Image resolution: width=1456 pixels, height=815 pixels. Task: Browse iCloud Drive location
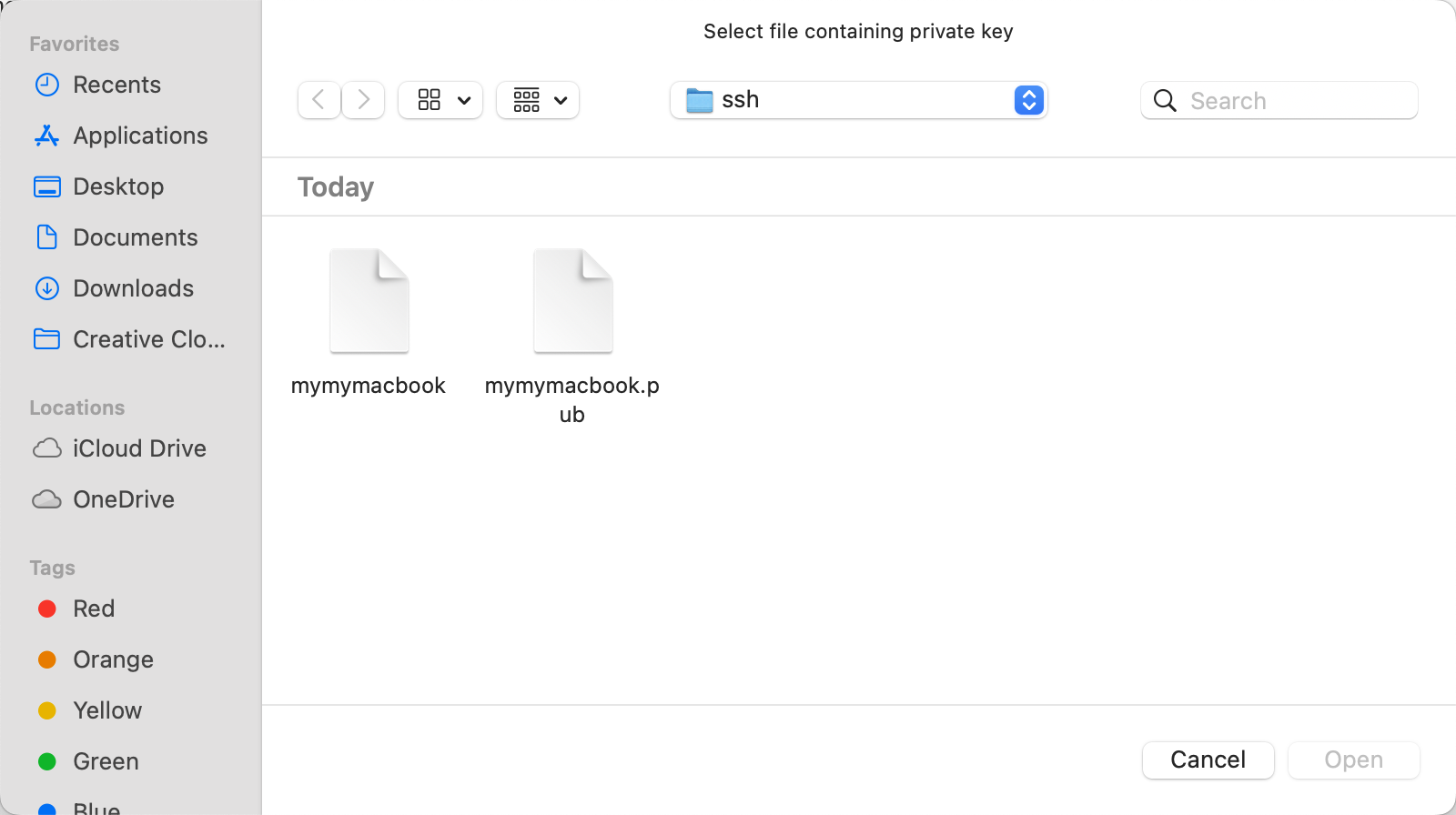point(139,448)
